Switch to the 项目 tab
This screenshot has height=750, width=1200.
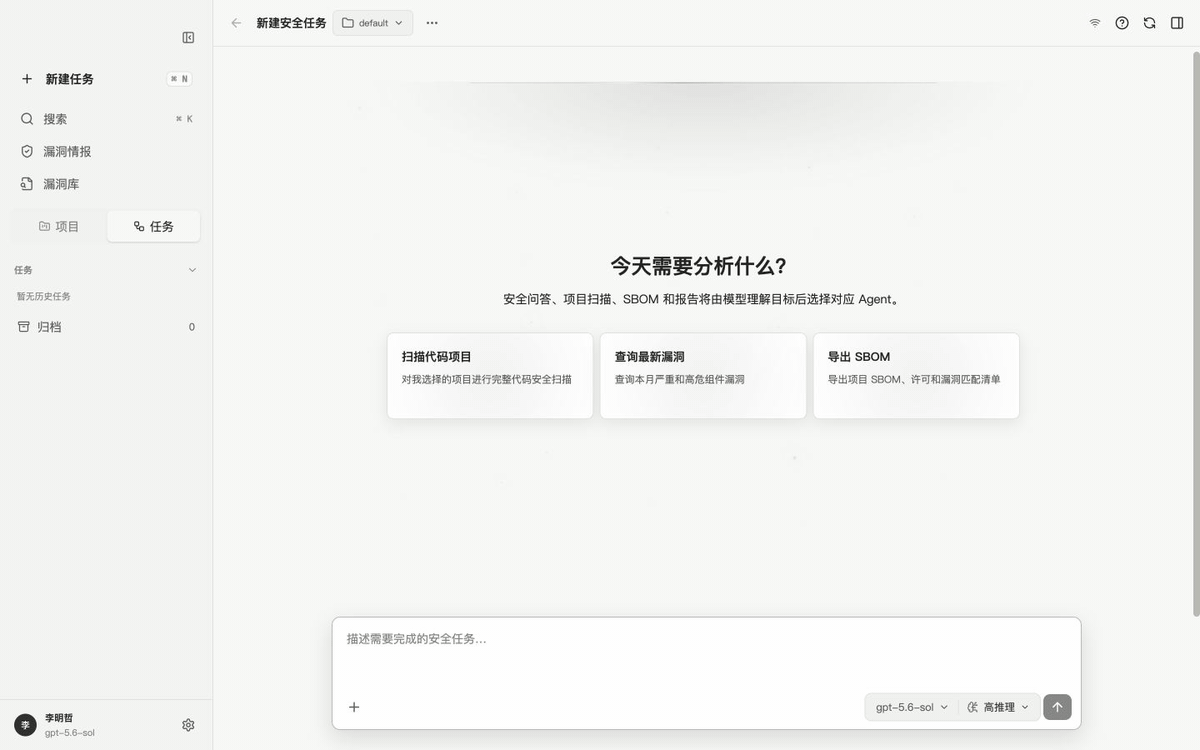[x=59, y=226]
